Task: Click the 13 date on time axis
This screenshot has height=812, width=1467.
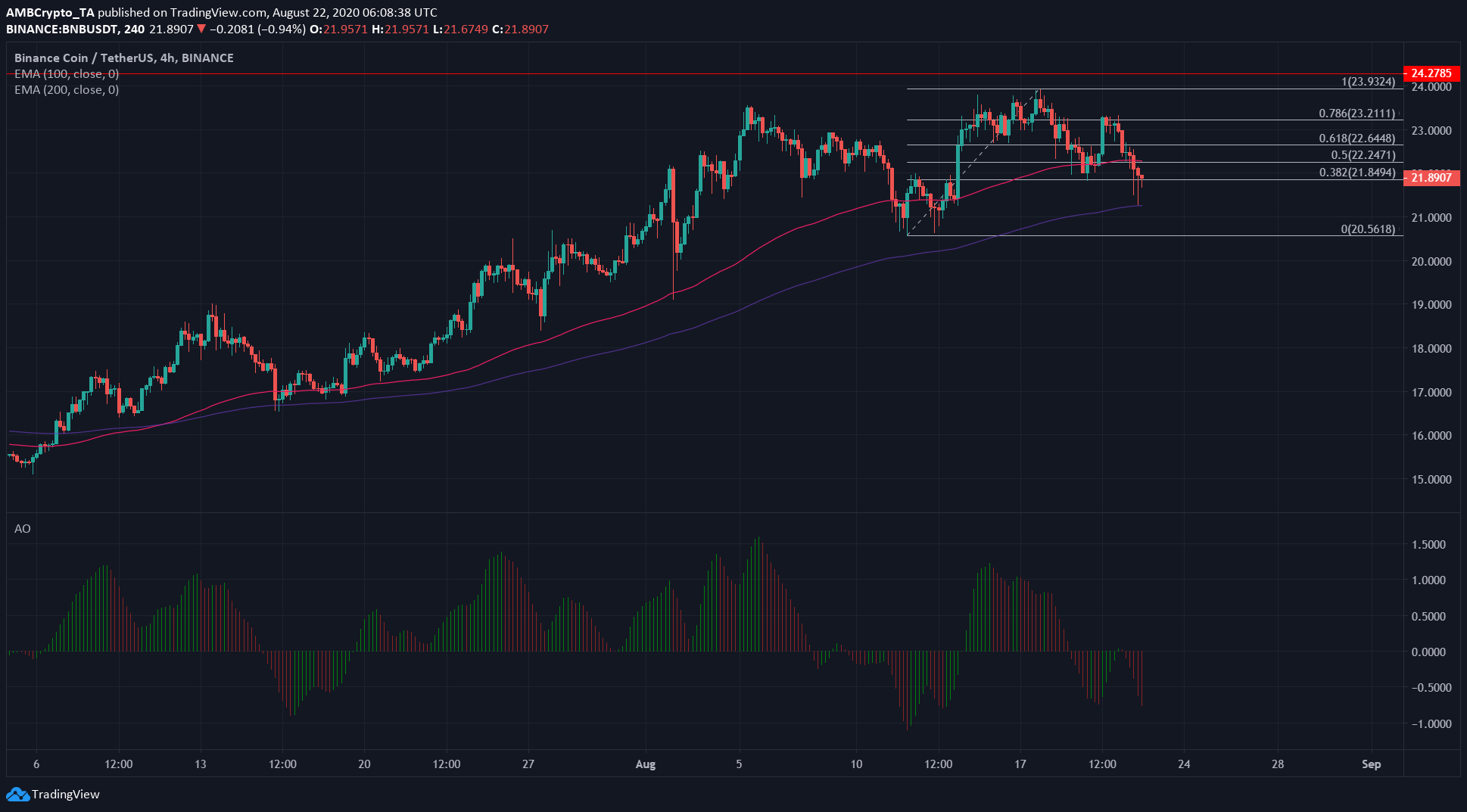Action: click(200, 764)
